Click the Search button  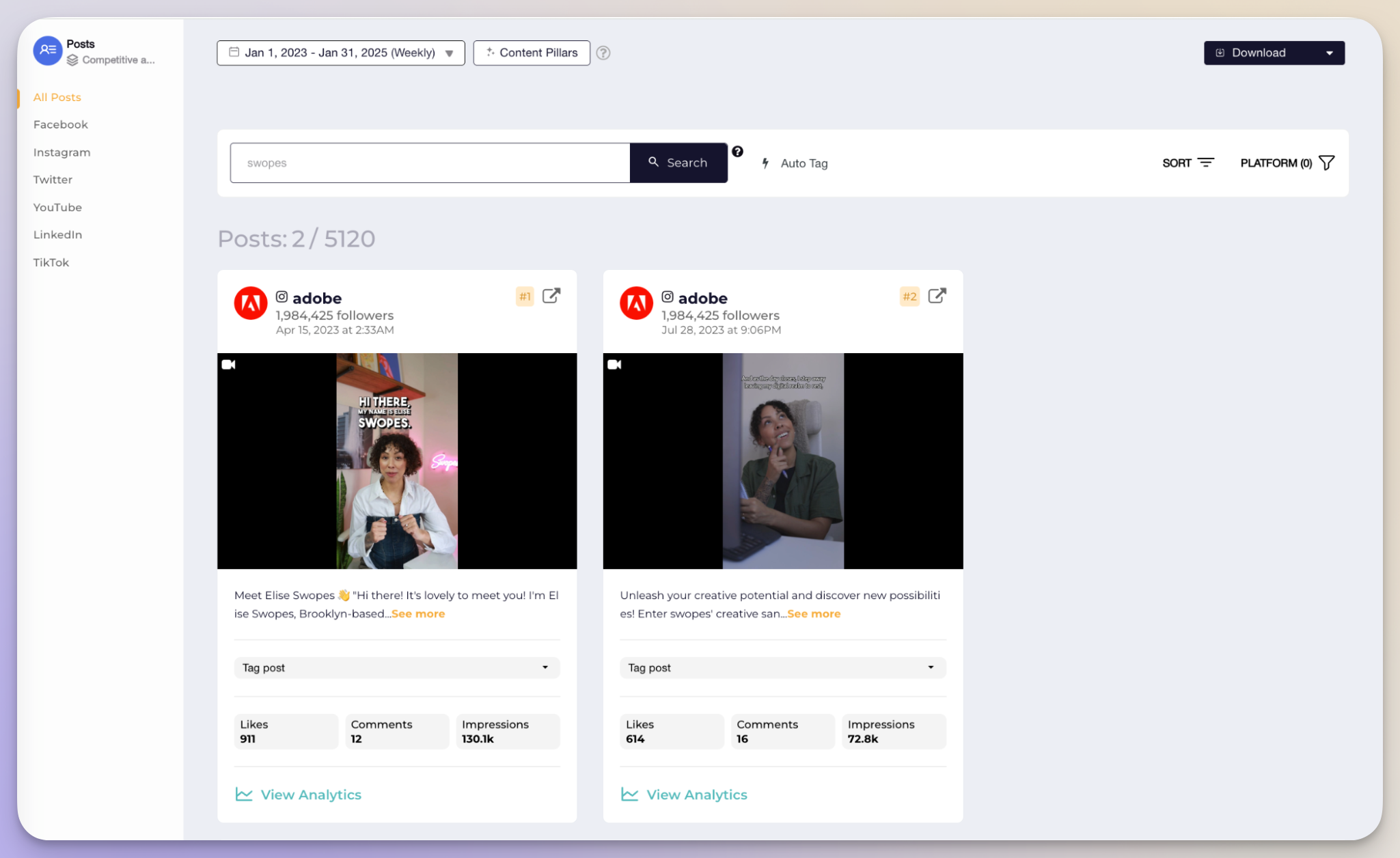(678, 163)
